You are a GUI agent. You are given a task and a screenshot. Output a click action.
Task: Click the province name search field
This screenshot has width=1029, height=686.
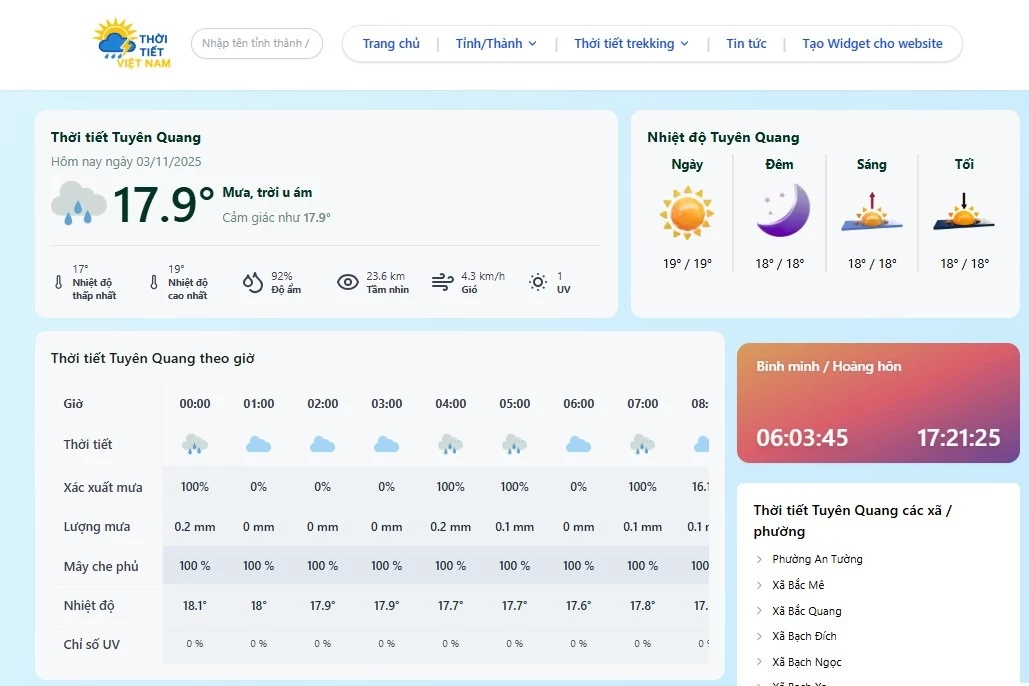coord(256,44)
